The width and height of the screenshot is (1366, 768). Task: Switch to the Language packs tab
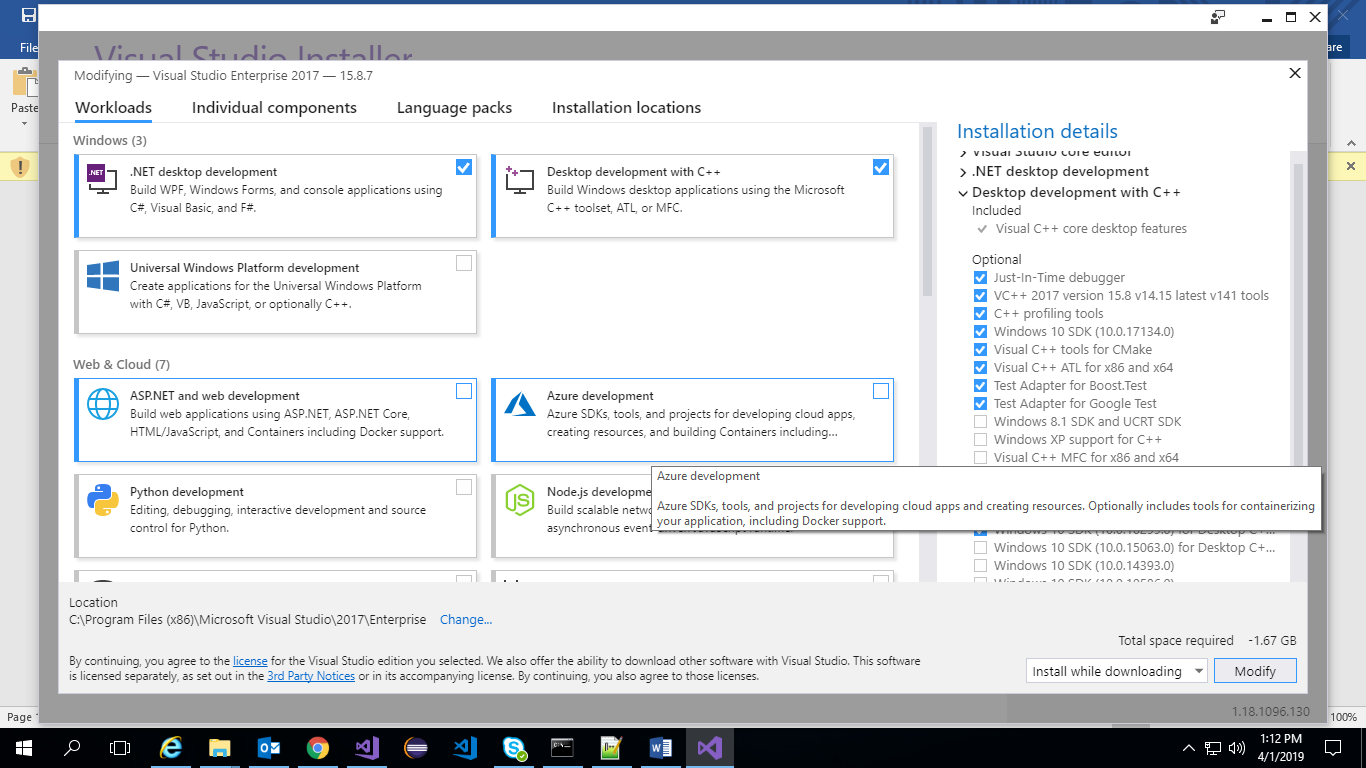(454, 108)
